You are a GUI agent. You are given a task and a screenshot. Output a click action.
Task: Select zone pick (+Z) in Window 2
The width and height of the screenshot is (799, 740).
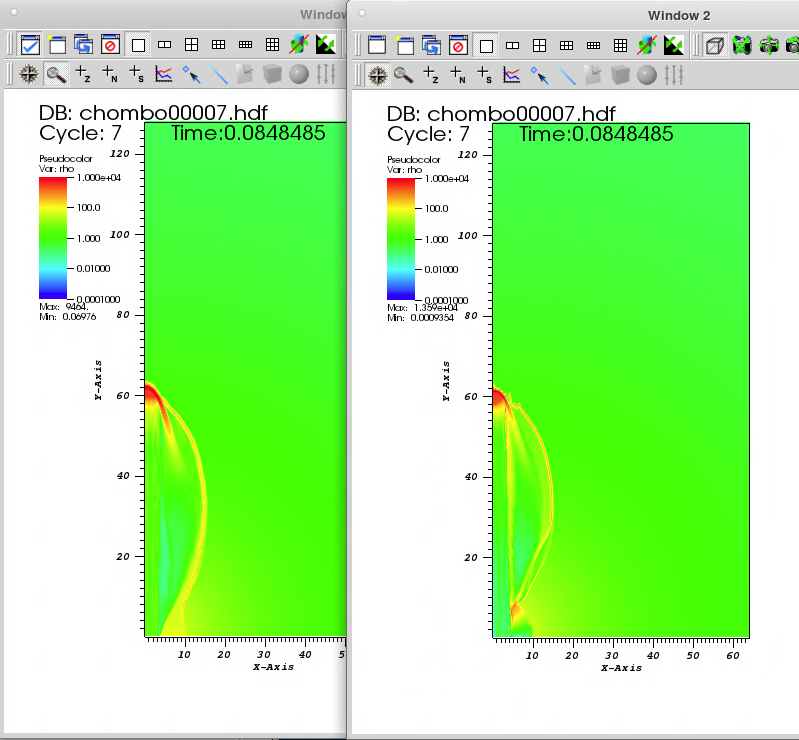[431, 75]
